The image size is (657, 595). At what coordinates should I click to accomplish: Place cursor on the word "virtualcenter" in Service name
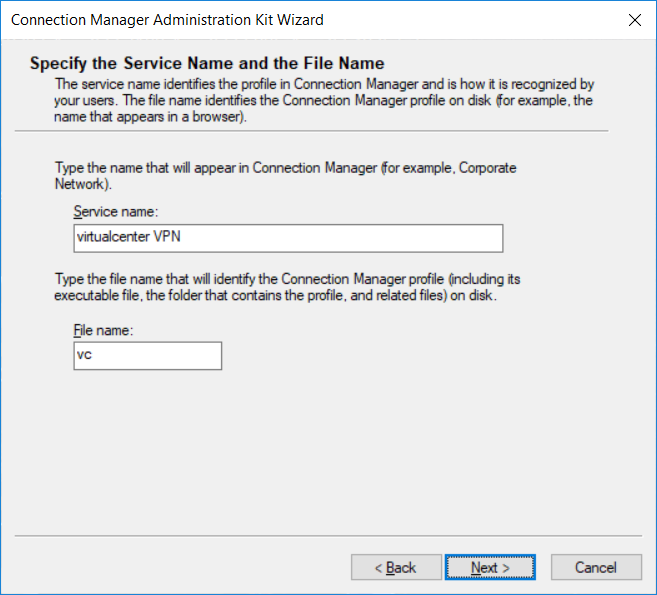[113, 236]
